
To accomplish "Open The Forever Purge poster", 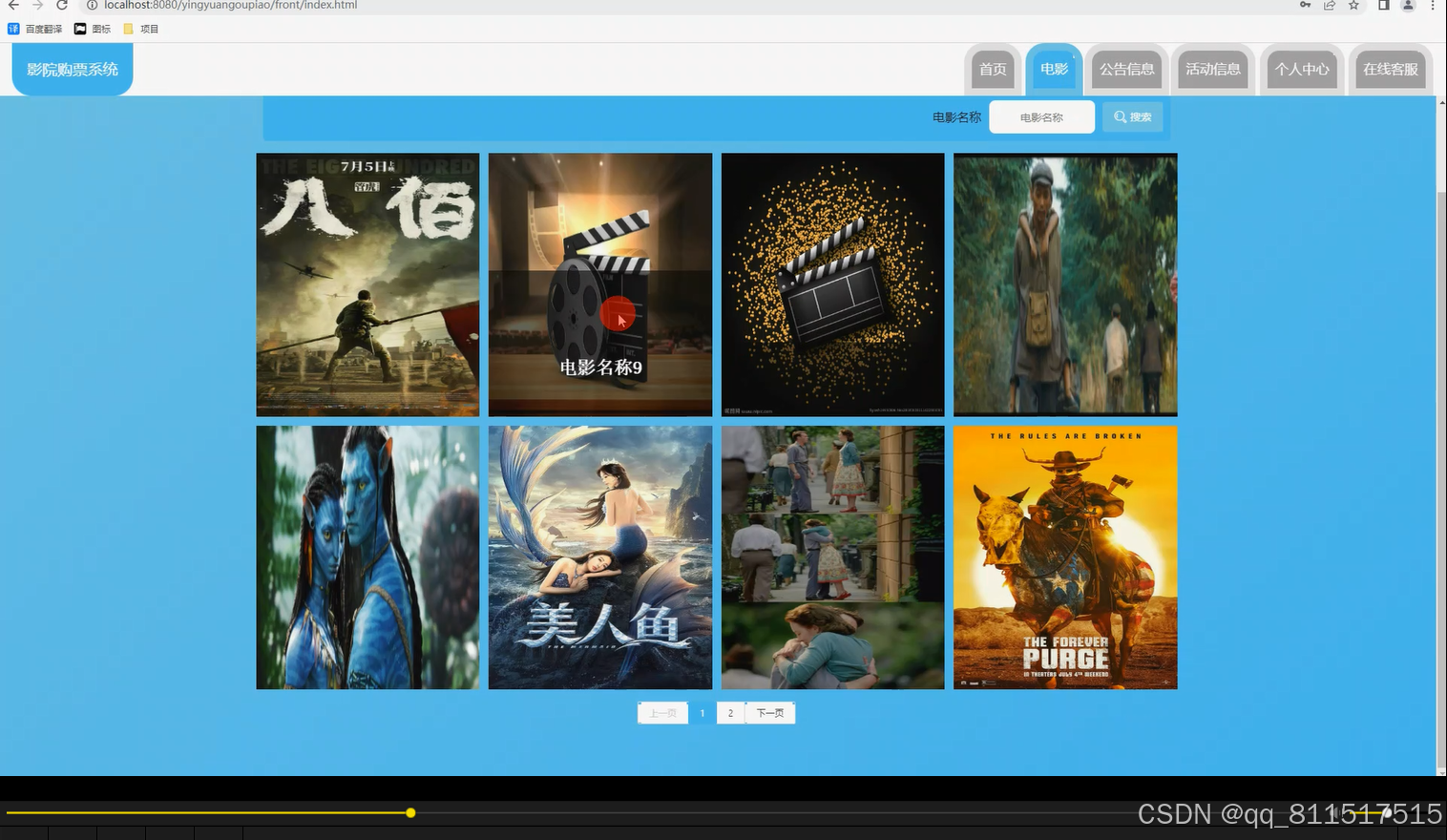I will [1065, 557].
